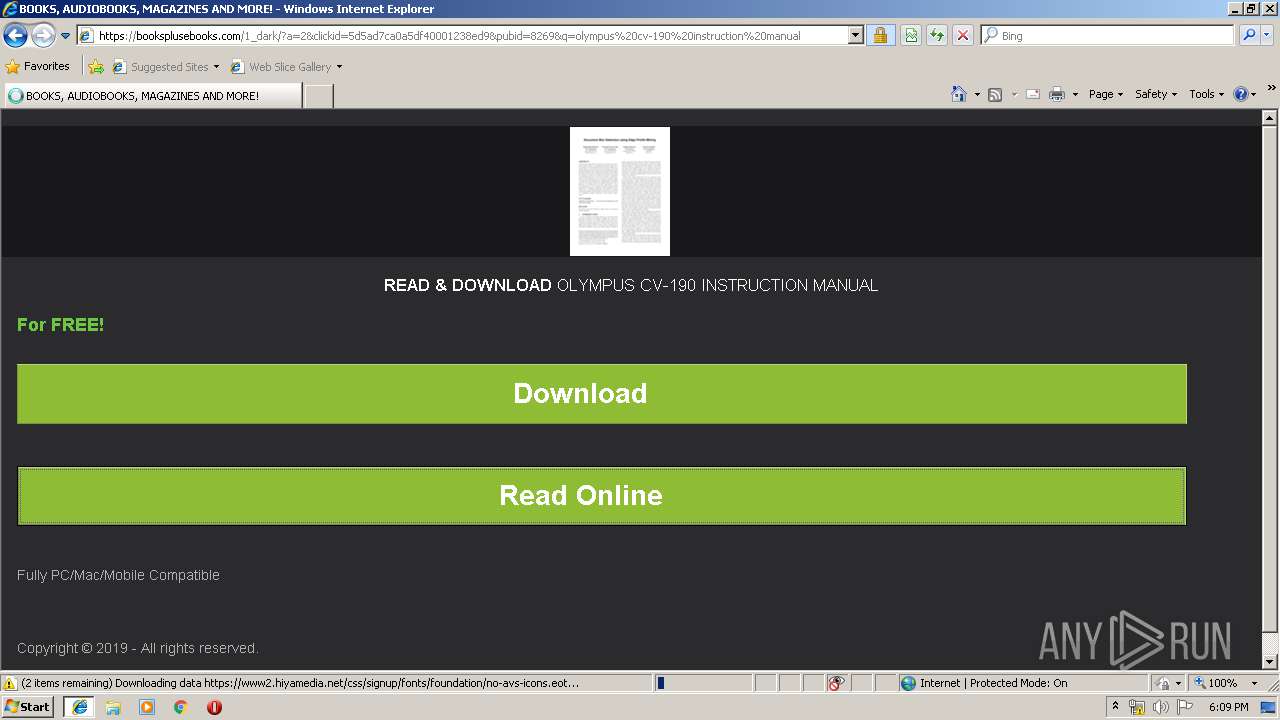
Task: Show hidden tray icons arrow
Action: tap(1115, 707)
